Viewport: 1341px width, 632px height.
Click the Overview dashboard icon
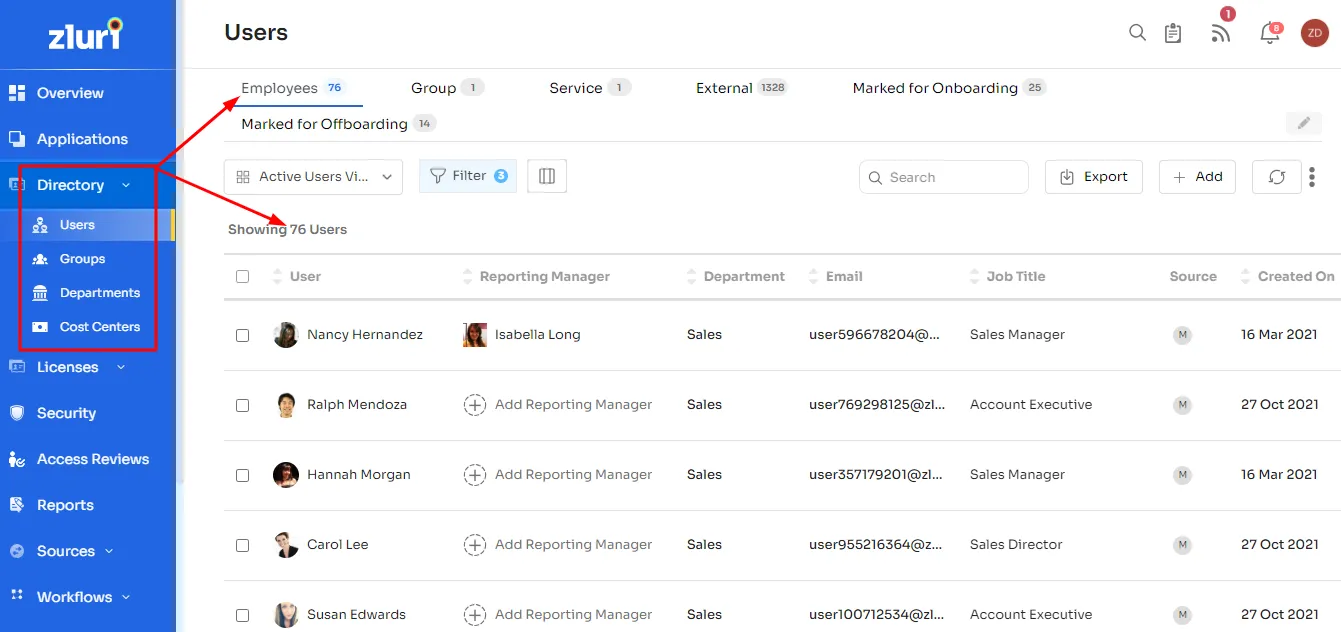tap(17, 93)
